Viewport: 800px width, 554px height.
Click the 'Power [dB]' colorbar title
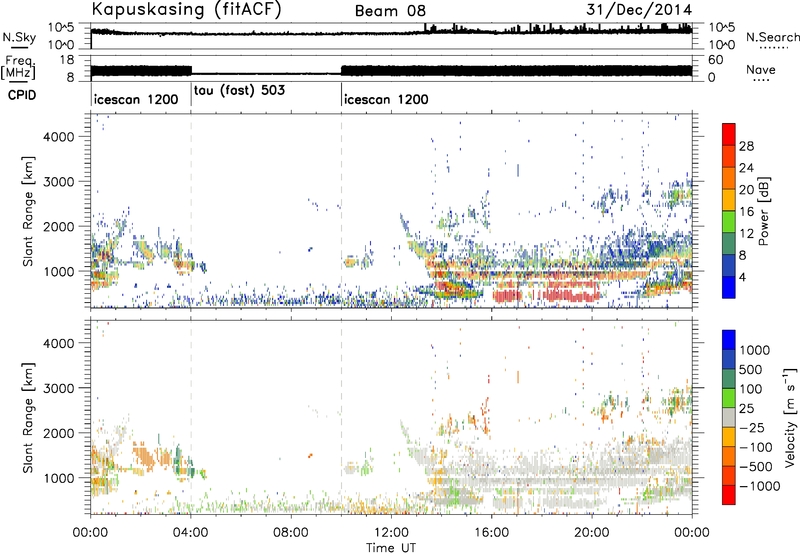pos(764,211)
